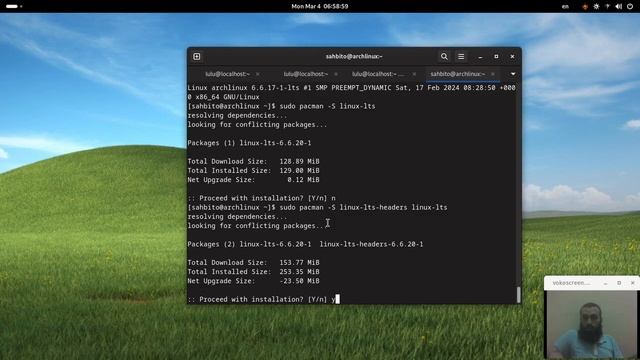Click the network status icon
This screenshot has width=640, height=360.
point(607,6)
